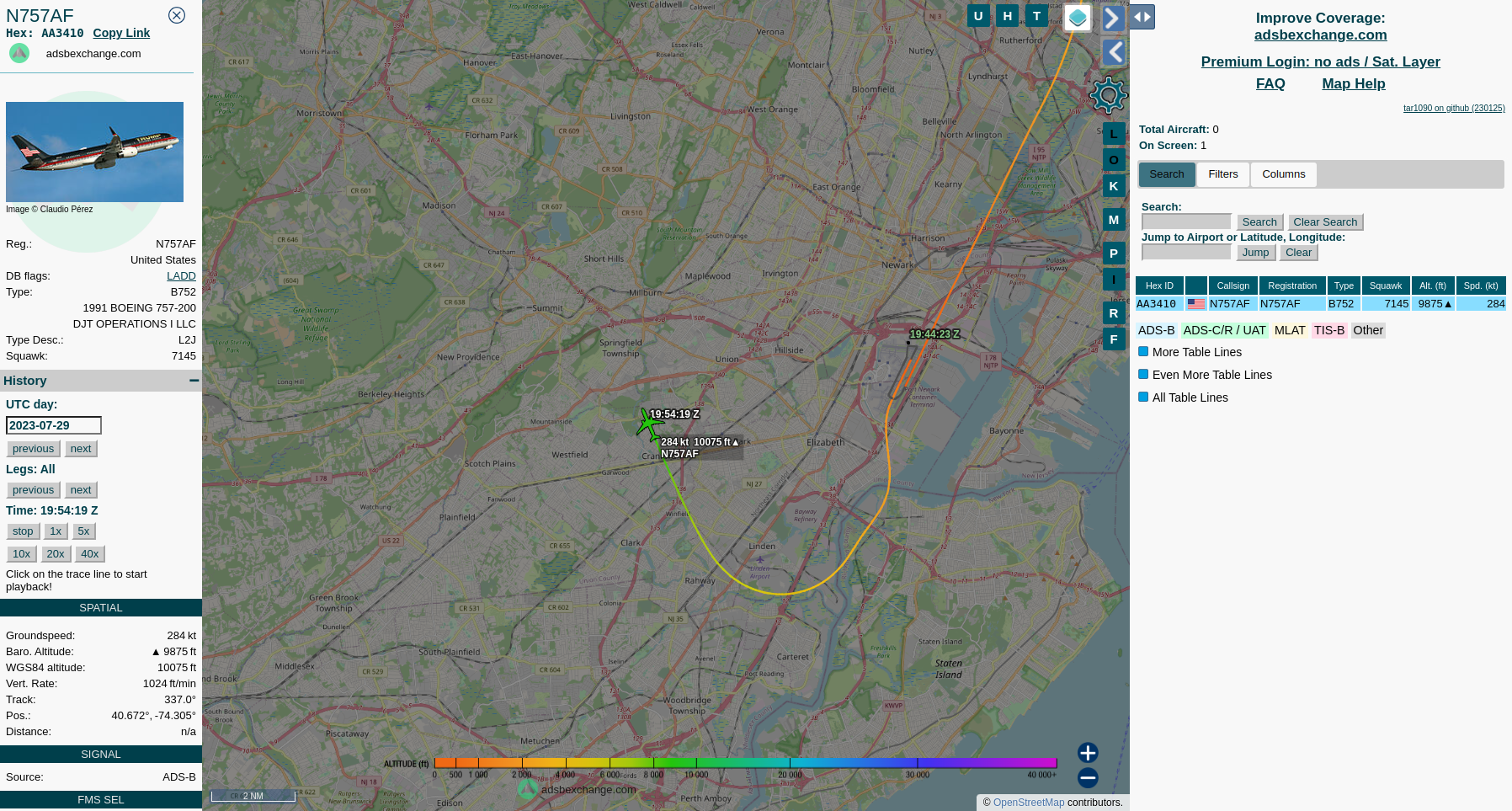Sort table by Squawk column
Image resolution: width=1512 pixels, height=811 pixels.
[x=1386, y=285]
